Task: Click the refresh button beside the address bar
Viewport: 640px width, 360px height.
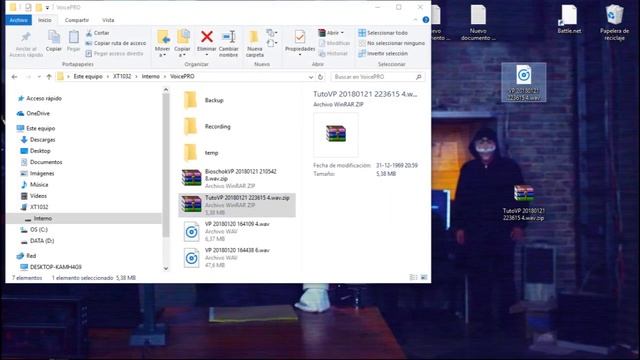Action: tap(320, 77)
